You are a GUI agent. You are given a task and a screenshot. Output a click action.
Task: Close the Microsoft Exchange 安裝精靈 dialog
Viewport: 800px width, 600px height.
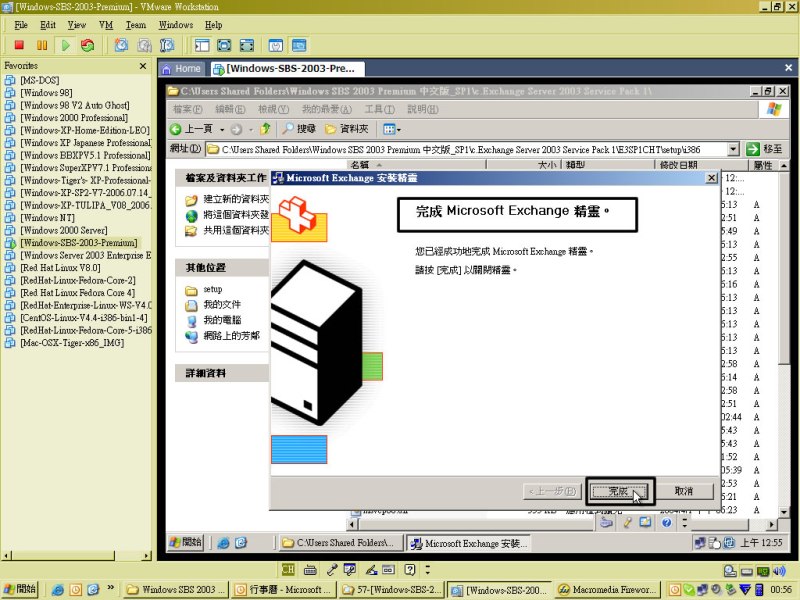(x=711, y=178)
